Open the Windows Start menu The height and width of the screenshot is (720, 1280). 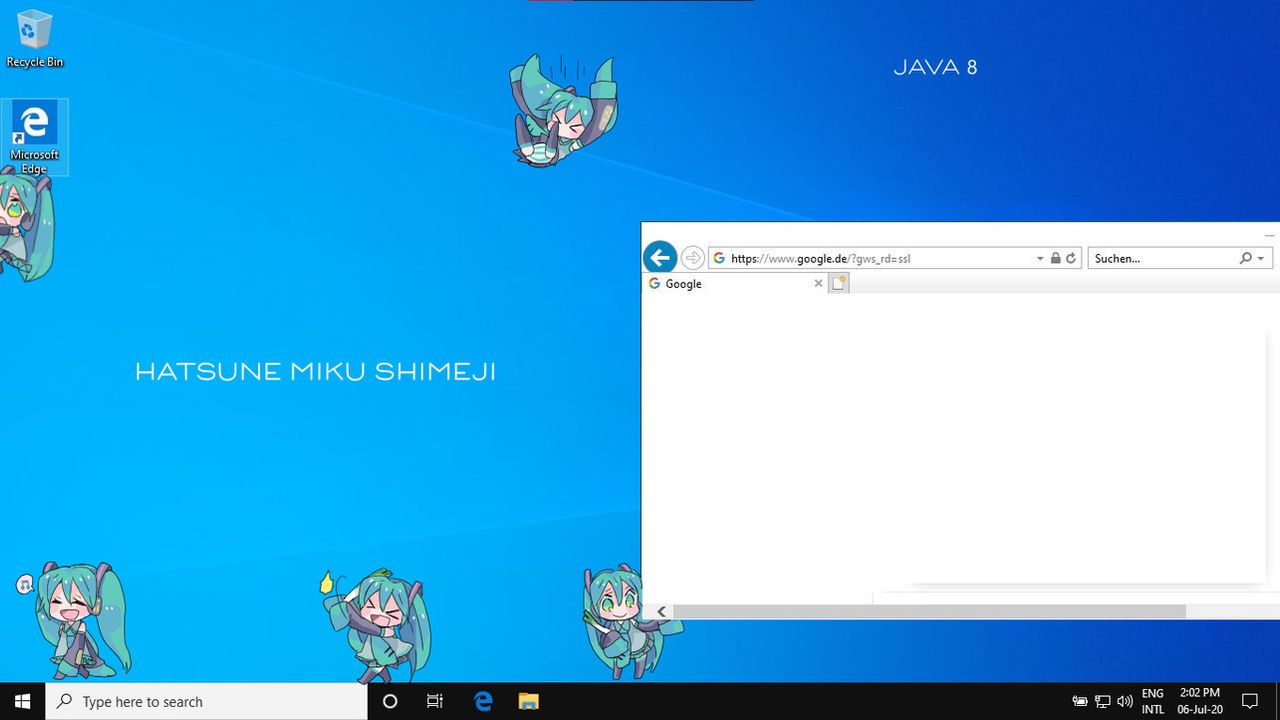pyautogui.click(x=22, y=701)
